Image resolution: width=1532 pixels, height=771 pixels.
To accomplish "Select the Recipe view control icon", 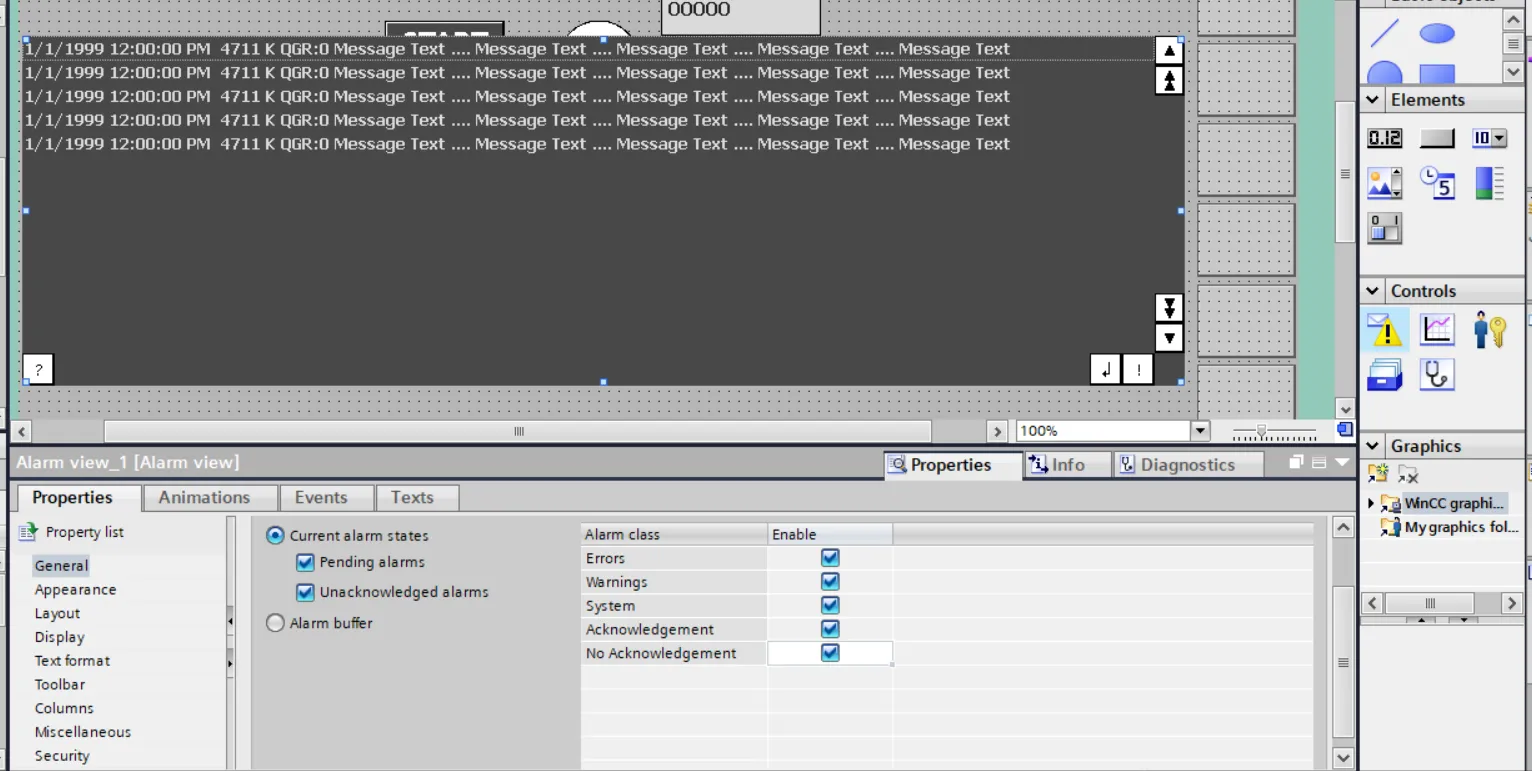I will 1385,375.
